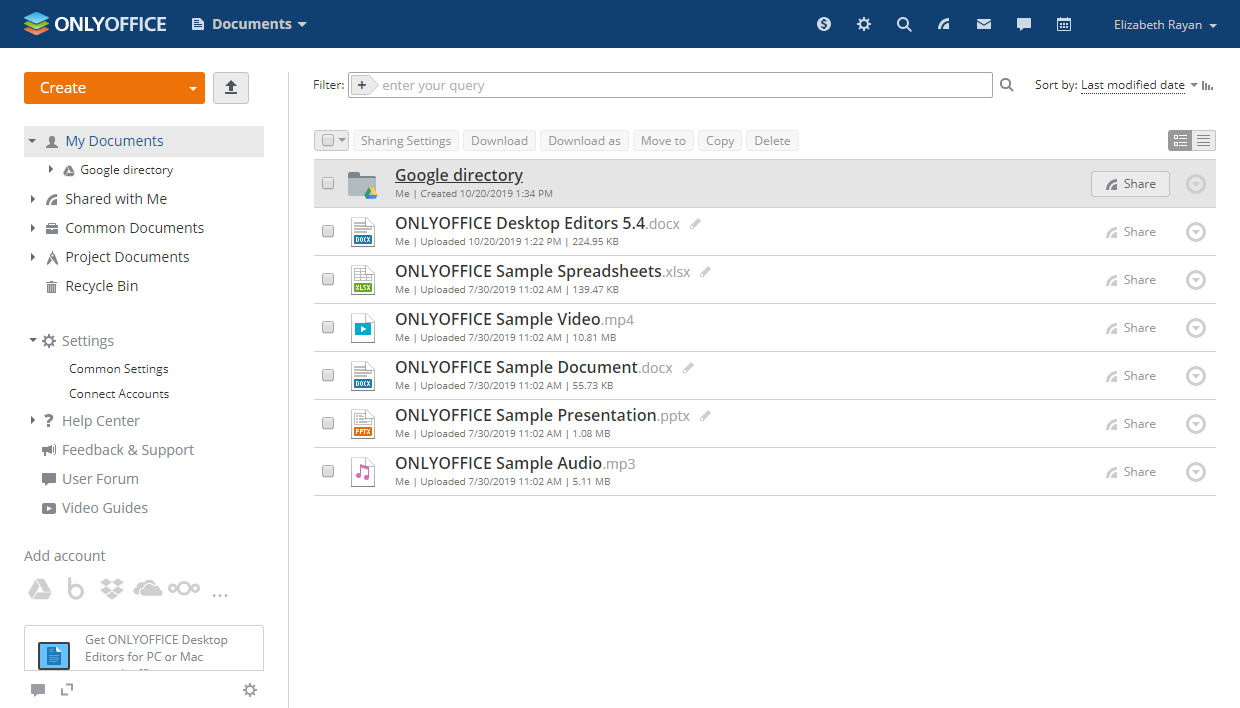Image resolution: width=1240 pixels, height=708 pixels.
Task: Click the ONLYOFFICE logo
Action: tap(95, 24)
